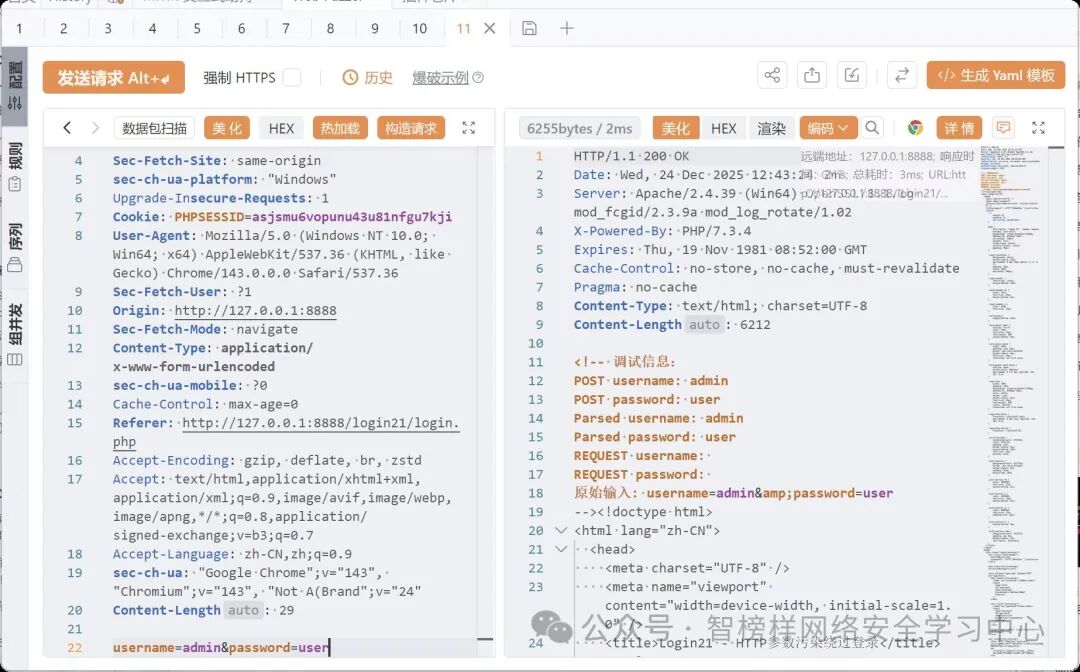
Task: Click the Sec-Fetch-Mode: navigate header
Action: [x=205, y=329]
